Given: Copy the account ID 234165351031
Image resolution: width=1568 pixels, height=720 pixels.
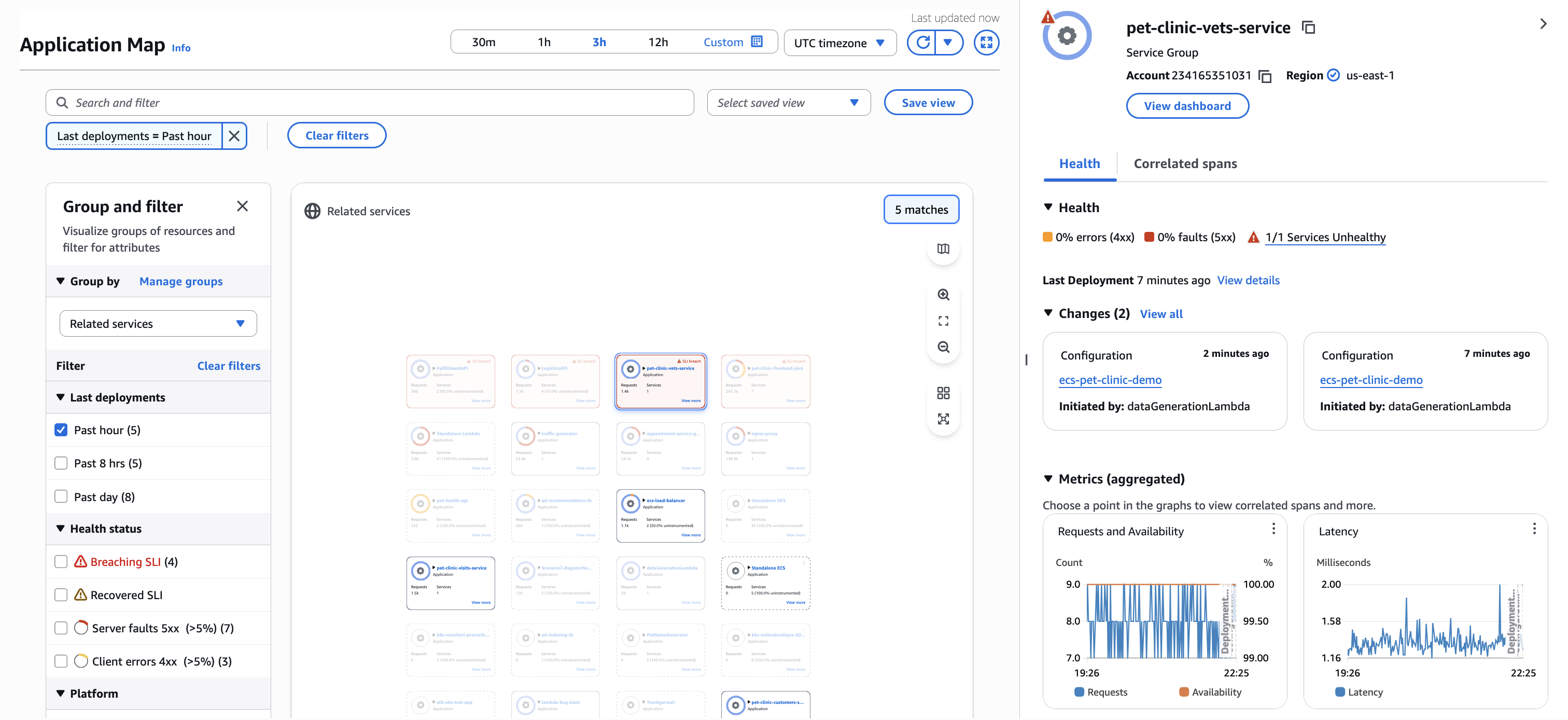Looking at the screenshot, I should [1266, 76].
